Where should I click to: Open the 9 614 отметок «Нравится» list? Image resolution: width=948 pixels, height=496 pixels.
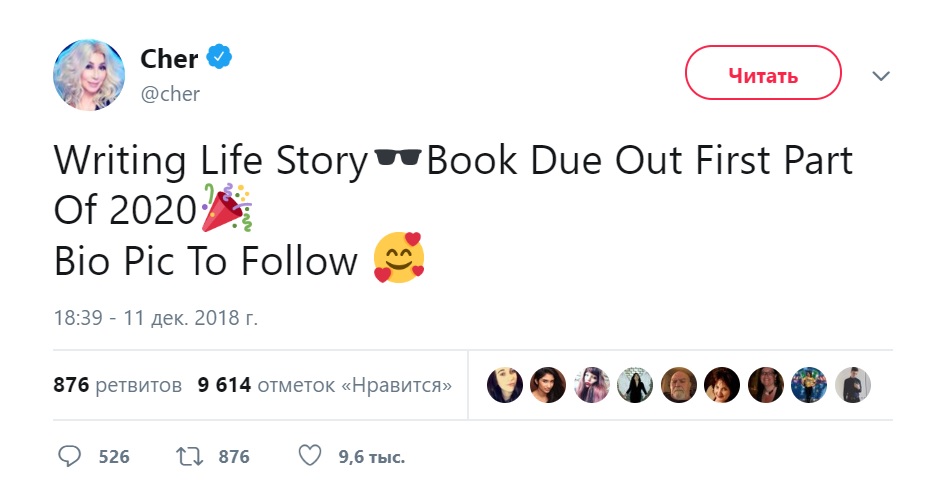[325, 385]
